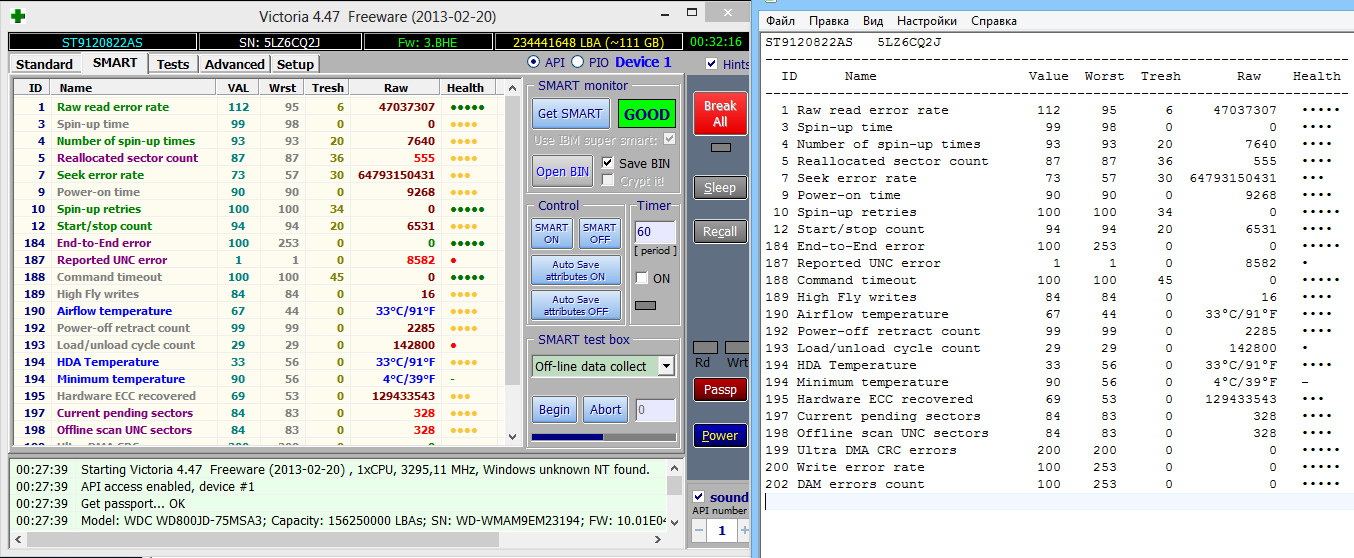Select the Reported UNC error row

point(258,260)
